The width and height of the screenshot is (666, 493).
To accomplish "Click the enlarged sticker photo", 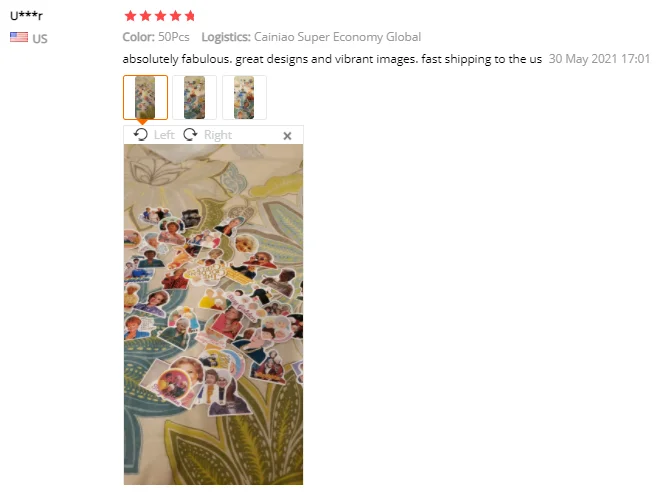I will [x=213, y=314].
